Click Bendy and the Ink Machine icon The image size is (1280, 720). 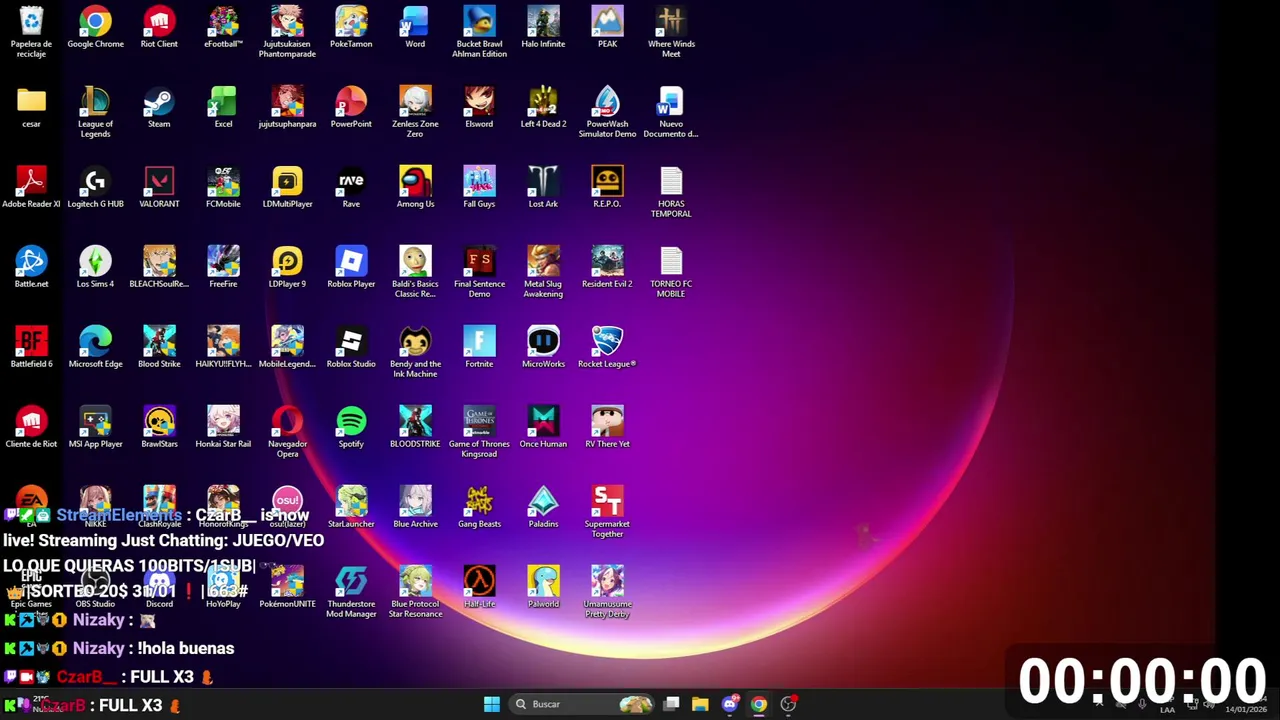point(415,351)
